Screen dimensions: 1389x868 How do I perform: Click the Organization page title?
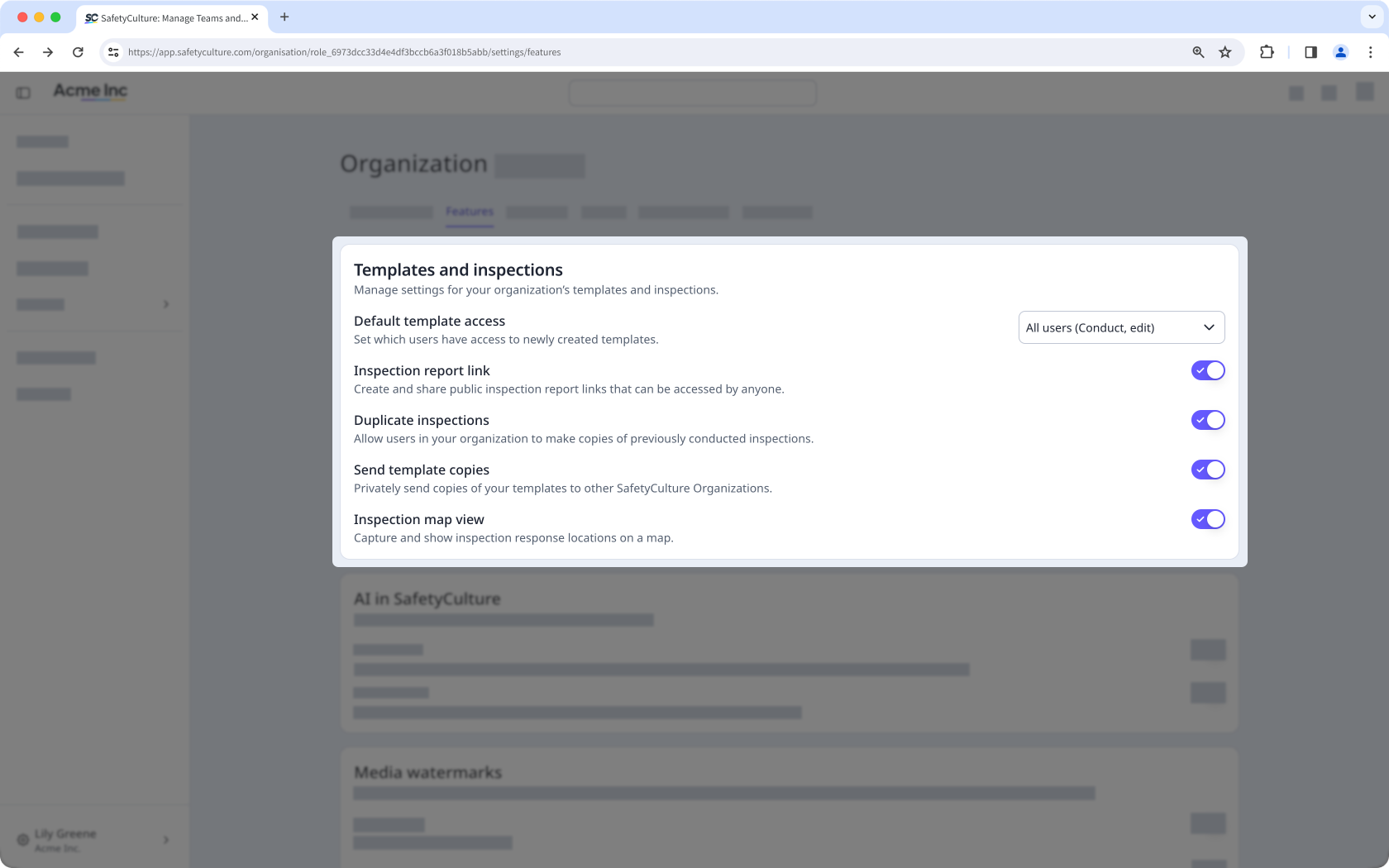click(x=414, y=164)
